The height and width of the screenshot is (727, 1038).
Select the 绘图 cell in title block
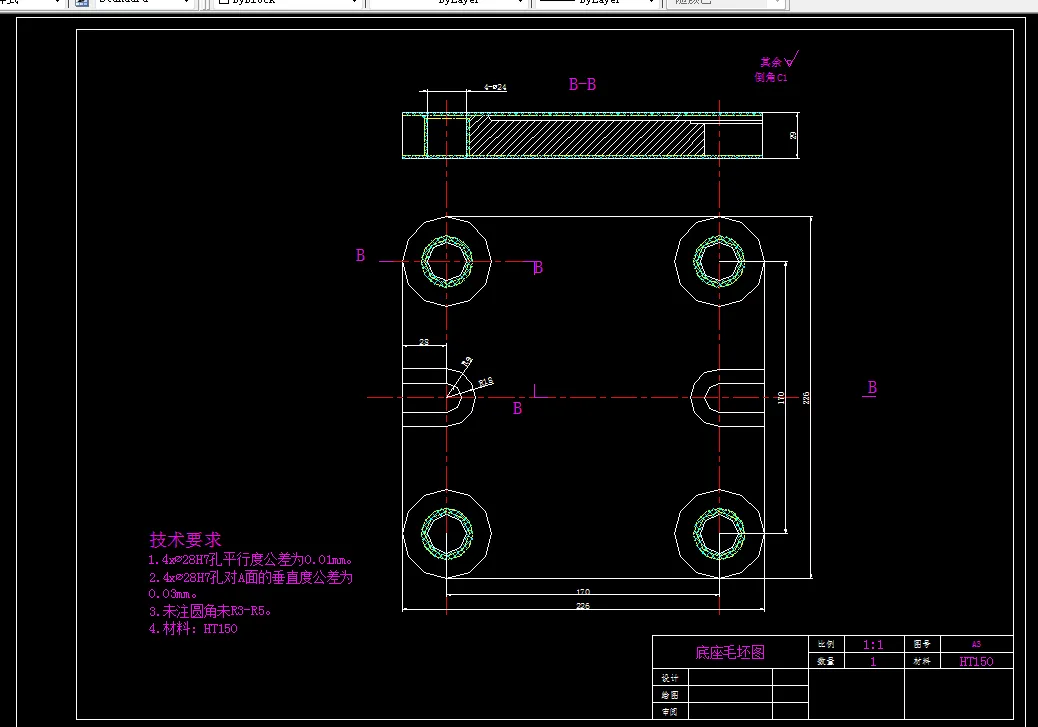(x=670, y=695)
